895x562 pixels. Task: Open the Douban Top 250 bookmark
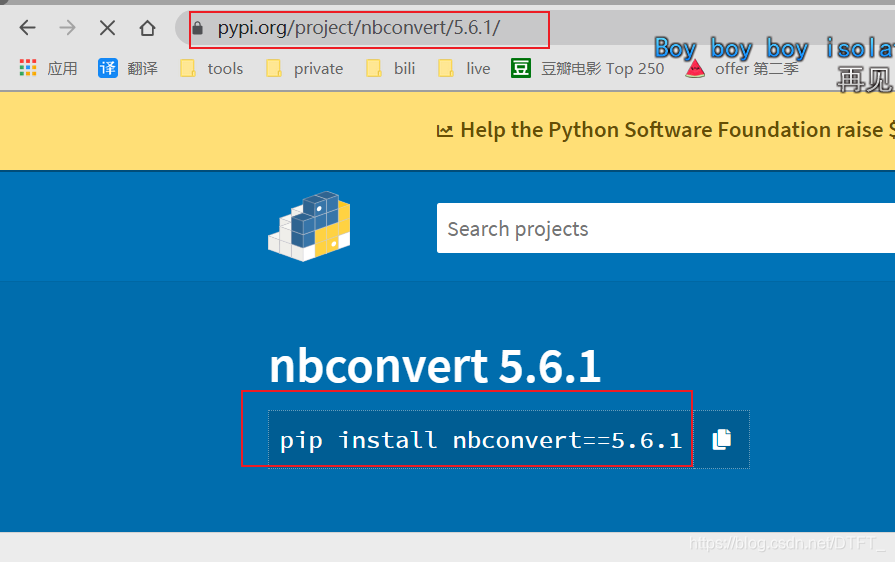tap(588, 68)
